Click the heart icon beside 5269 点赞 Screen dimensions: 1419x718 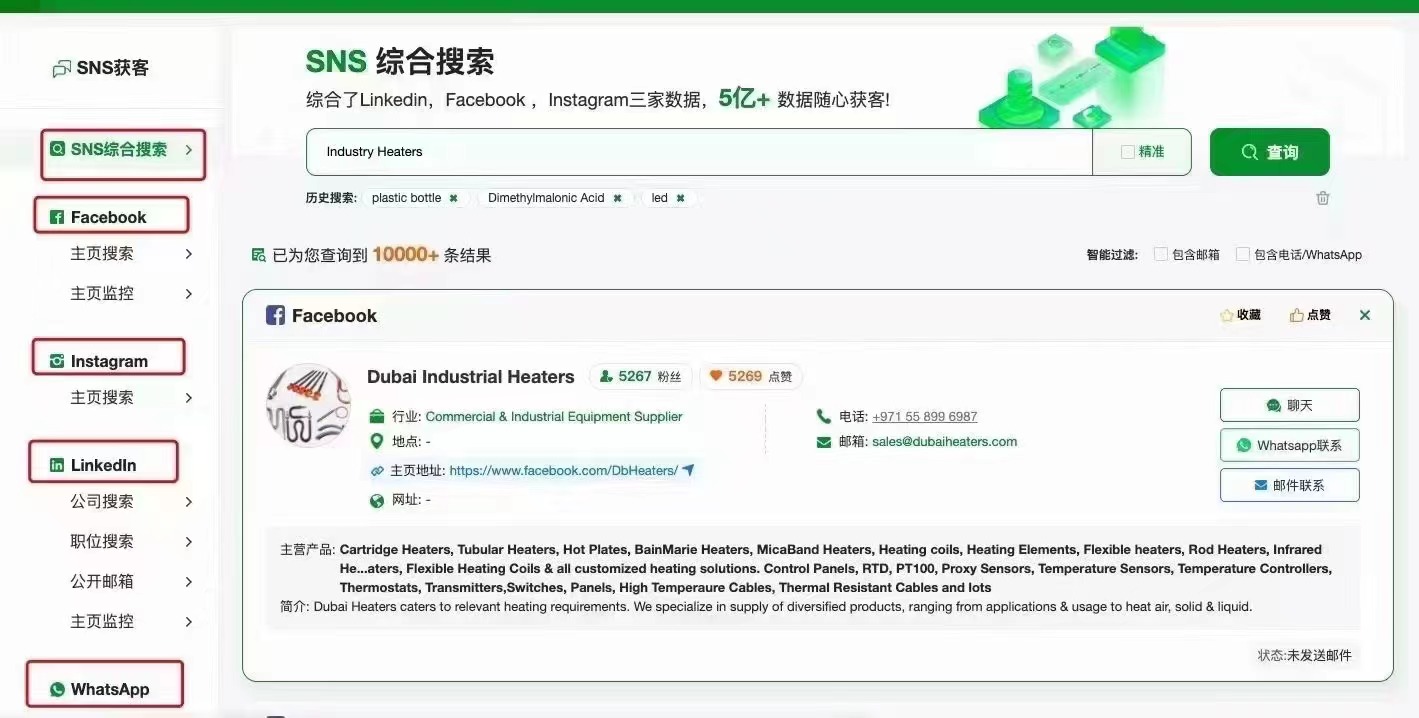point(716,376)
